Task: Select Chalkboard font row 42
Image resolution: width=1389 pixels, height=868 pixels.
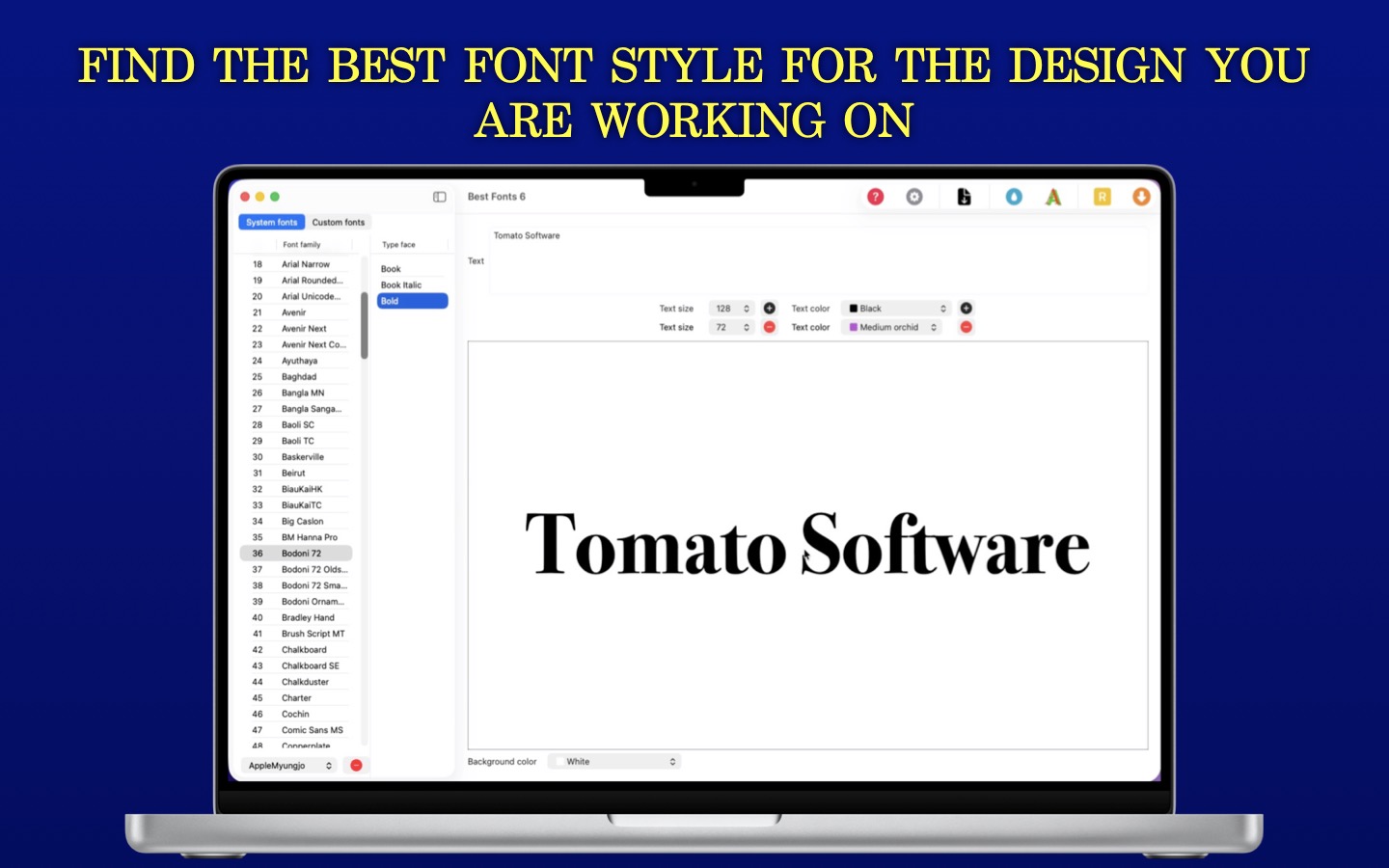Action: click(x=296, y=650)
